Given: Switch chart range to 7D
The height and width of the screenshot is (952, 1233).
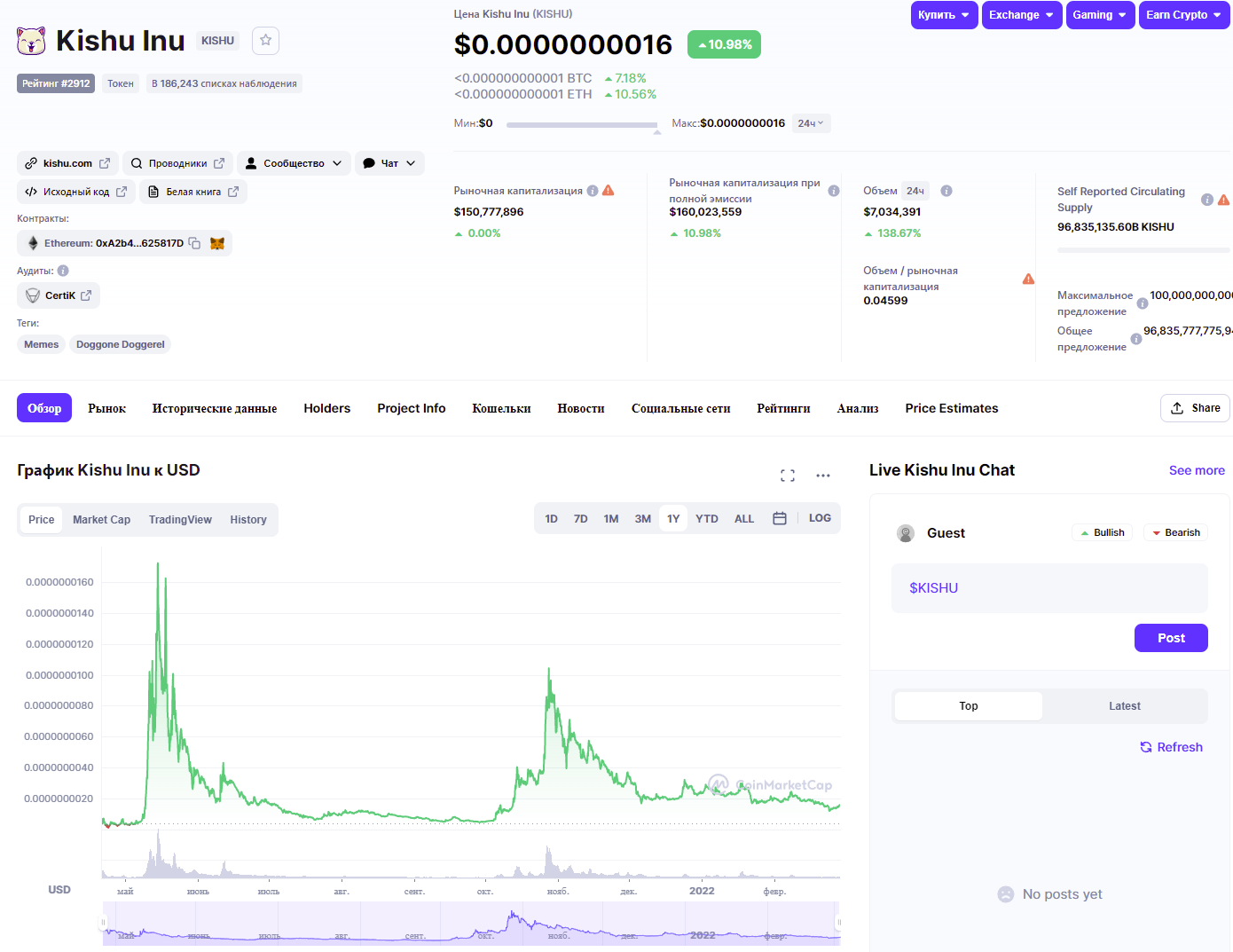Looking at the screenshot, I should tap(581, 519).
